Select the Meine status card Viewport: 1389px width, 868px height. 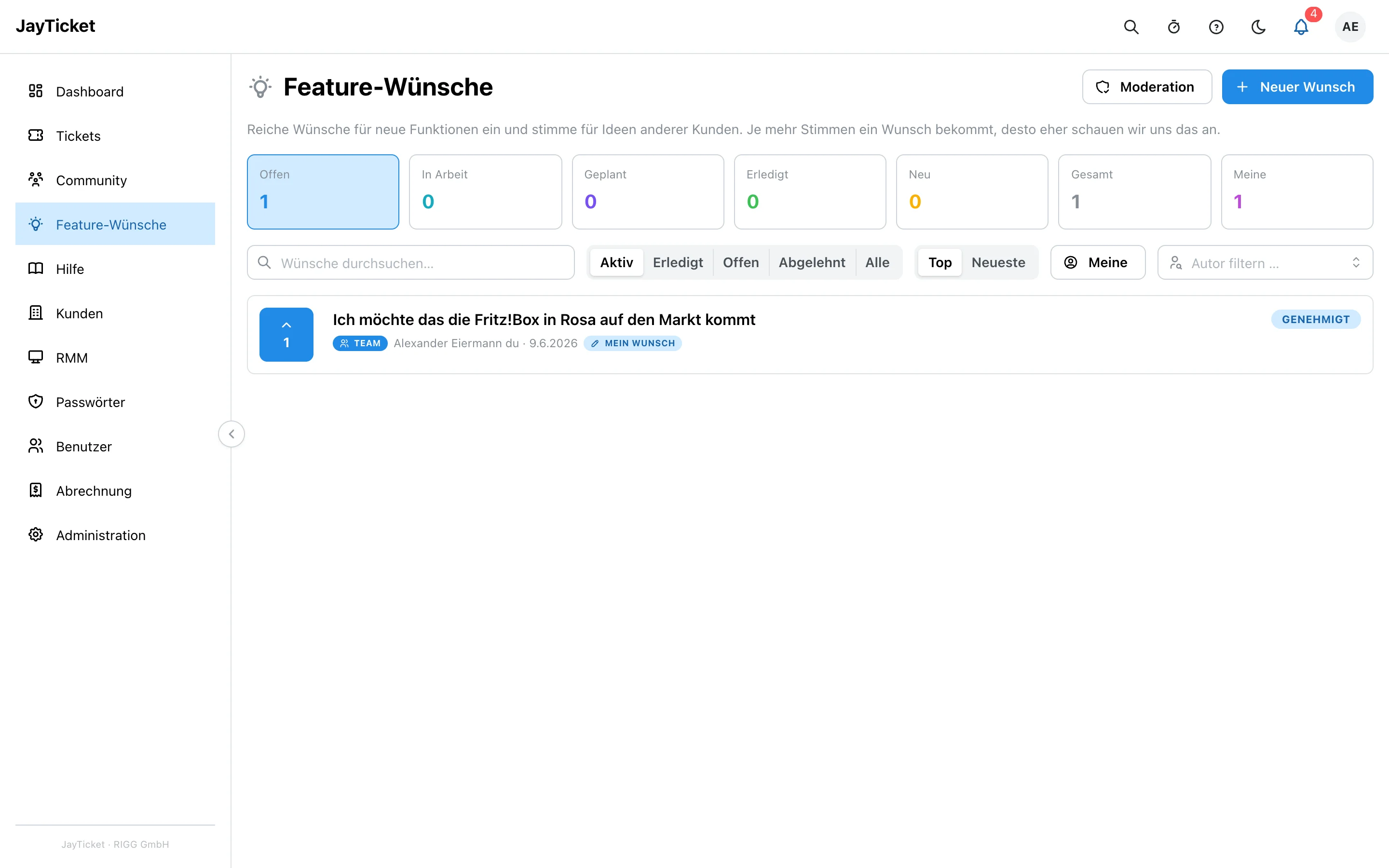click(1297, 192)
